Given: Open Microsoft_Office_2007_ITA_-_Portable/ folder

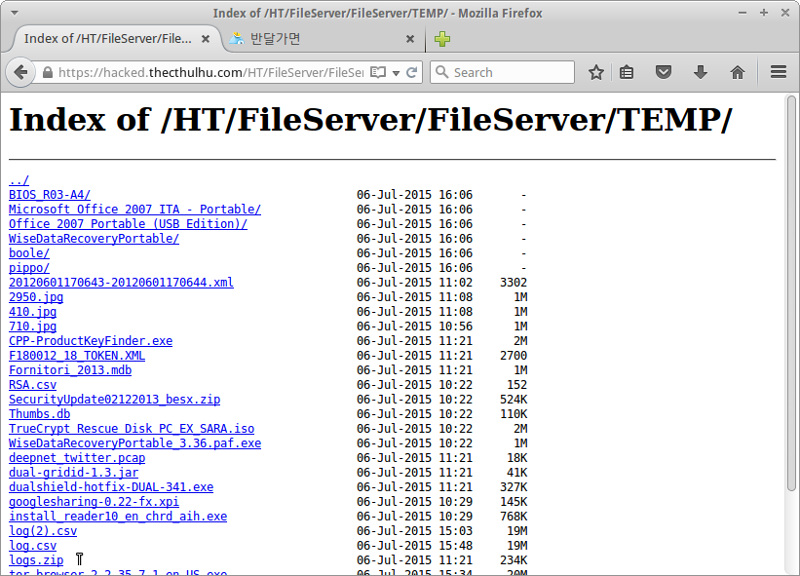Looking at the screenshot, I should click(135, 209).
